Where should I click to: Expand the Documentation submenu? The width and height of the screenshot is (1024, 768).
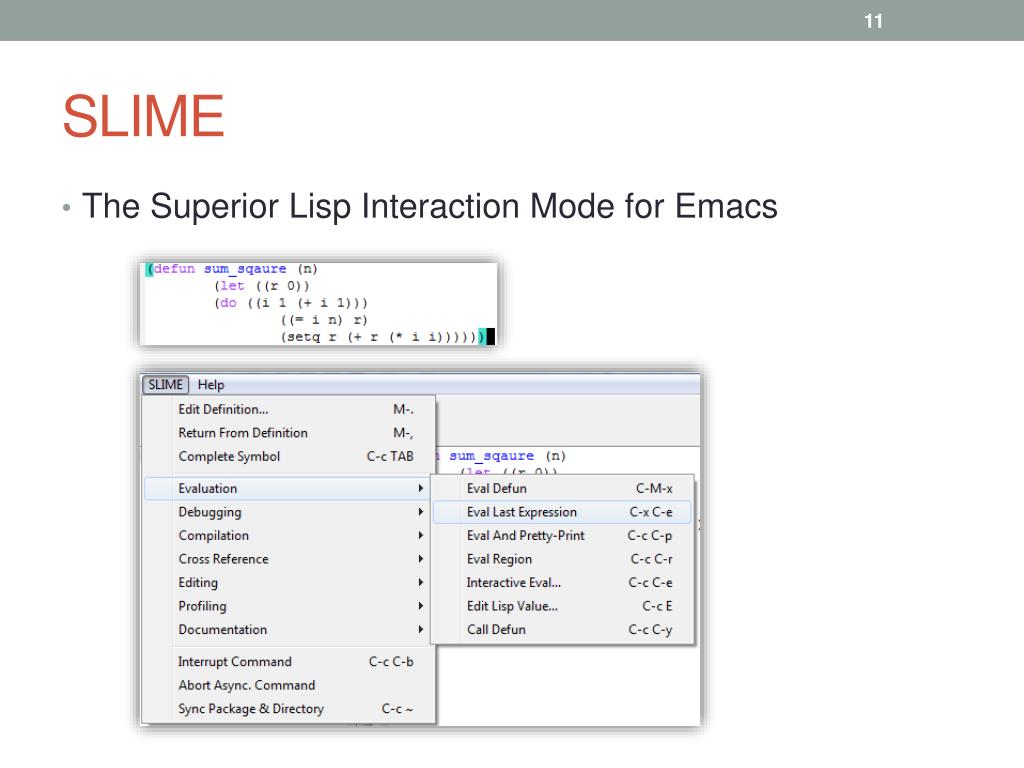289,630
